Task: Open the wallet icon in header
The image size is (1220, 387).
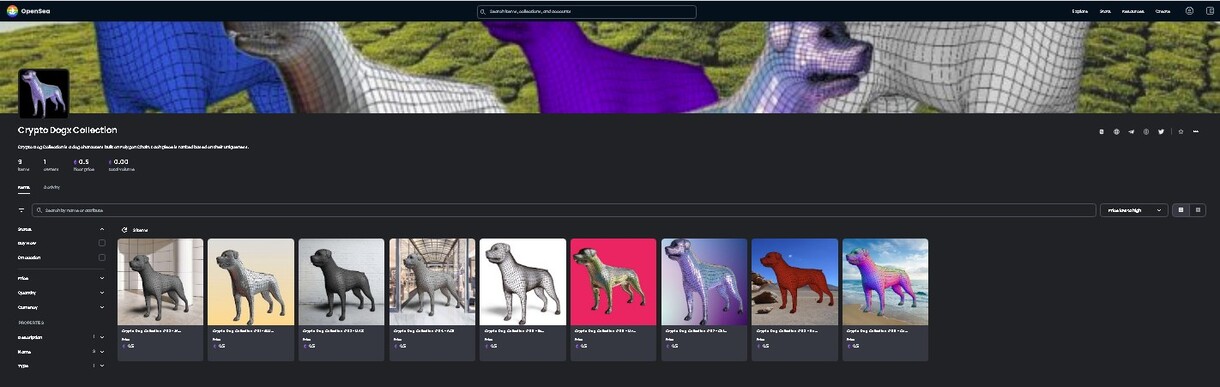Action: pyautogui.click(x=1209, y=11)
